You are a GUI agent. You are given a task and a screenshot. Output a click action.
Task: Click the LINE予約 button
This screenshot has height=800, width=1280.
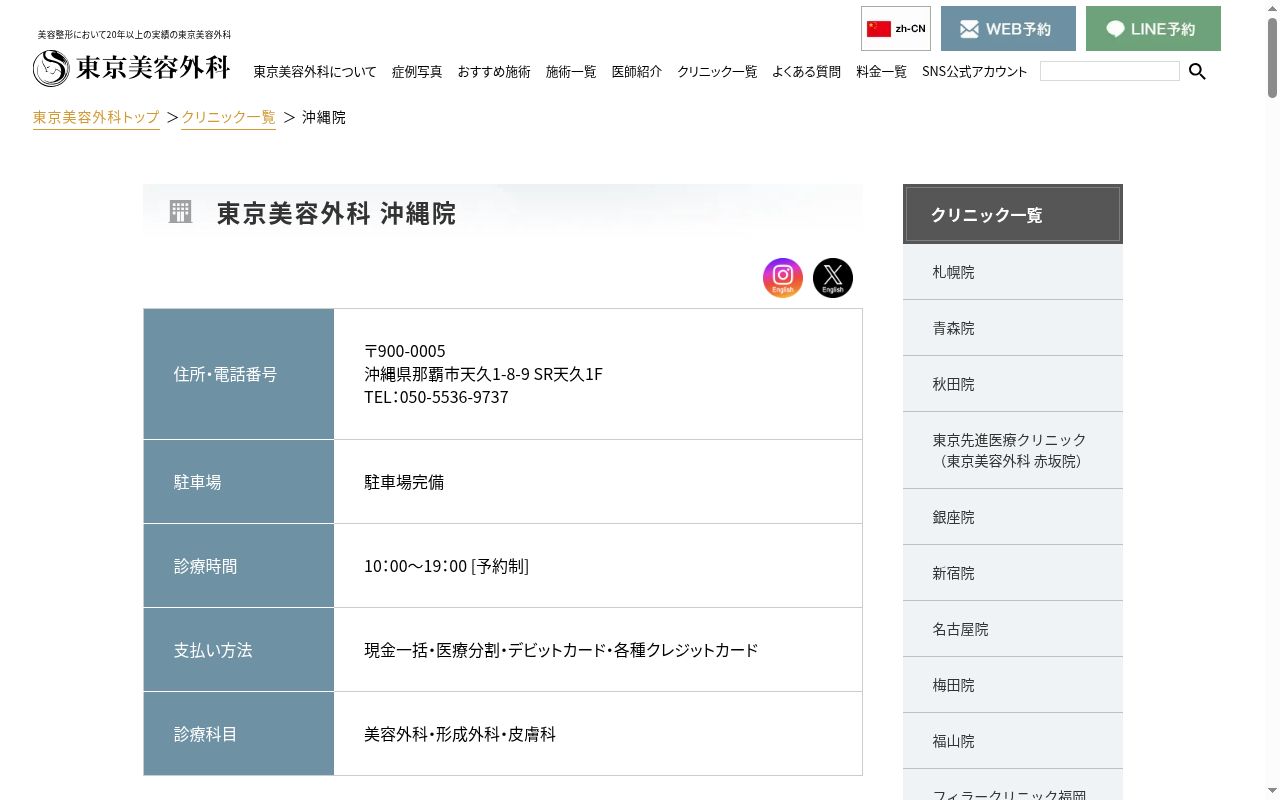1153,28
